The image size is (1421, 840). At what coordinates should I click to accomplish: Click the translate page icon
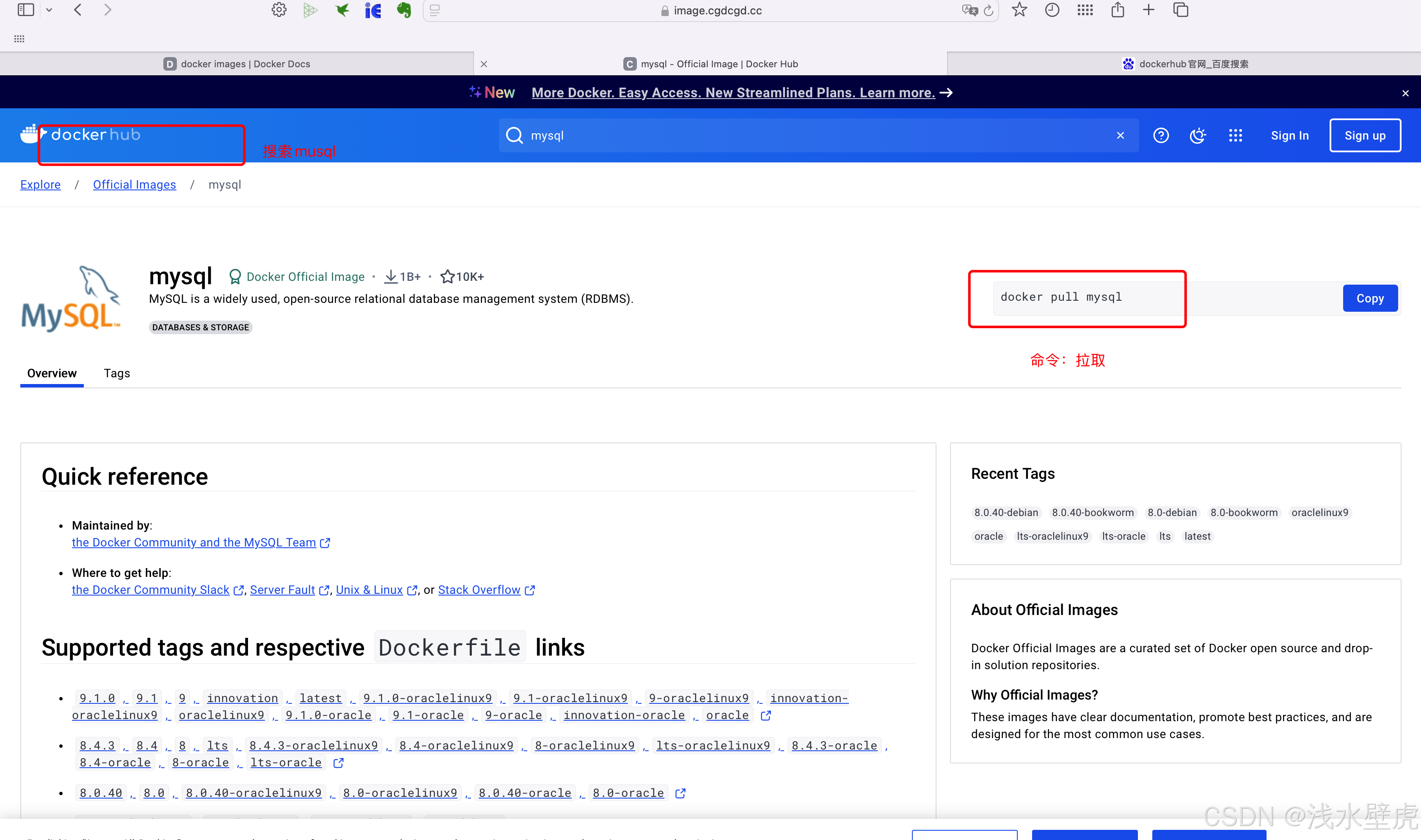970,10
